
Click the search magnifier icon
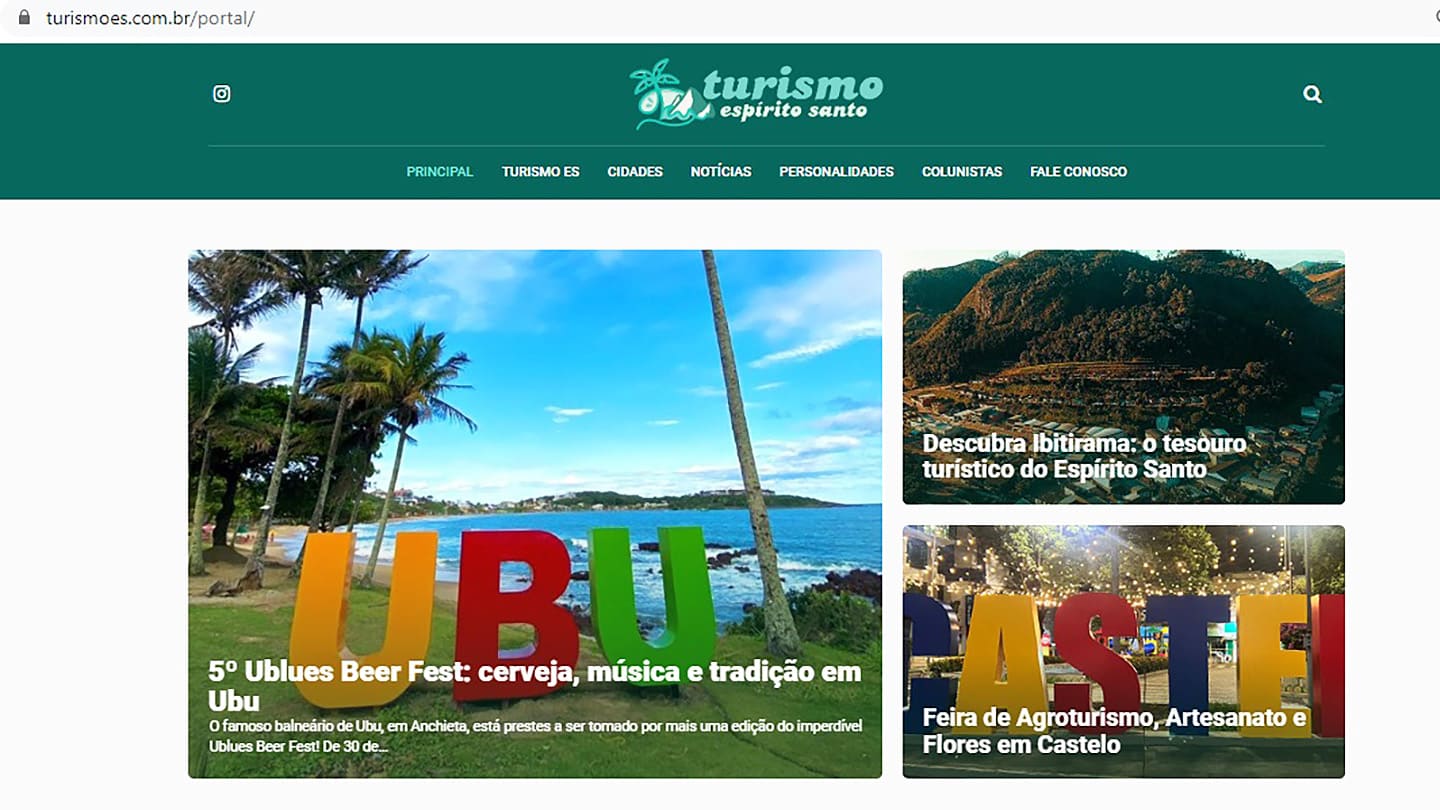click(x=1313, y=94)
